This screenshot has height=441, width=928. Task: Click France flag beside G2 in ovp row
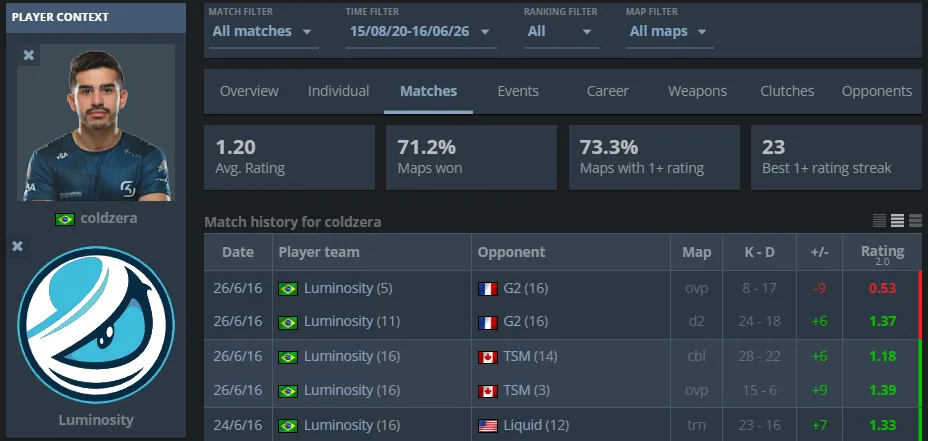click(488, 289)
